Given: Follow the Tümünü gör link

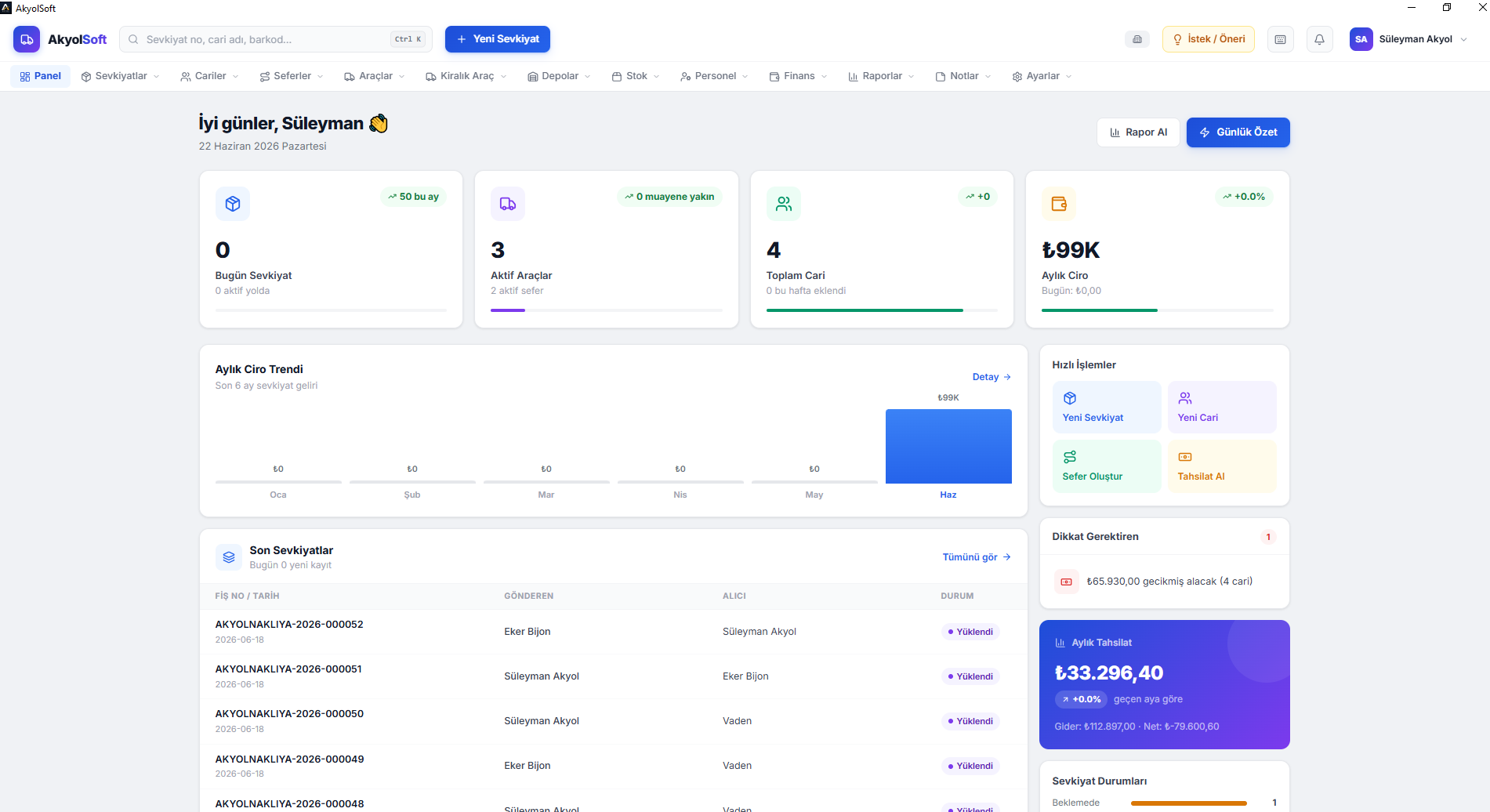Looking at the screenshot, I should pos(977,557).
